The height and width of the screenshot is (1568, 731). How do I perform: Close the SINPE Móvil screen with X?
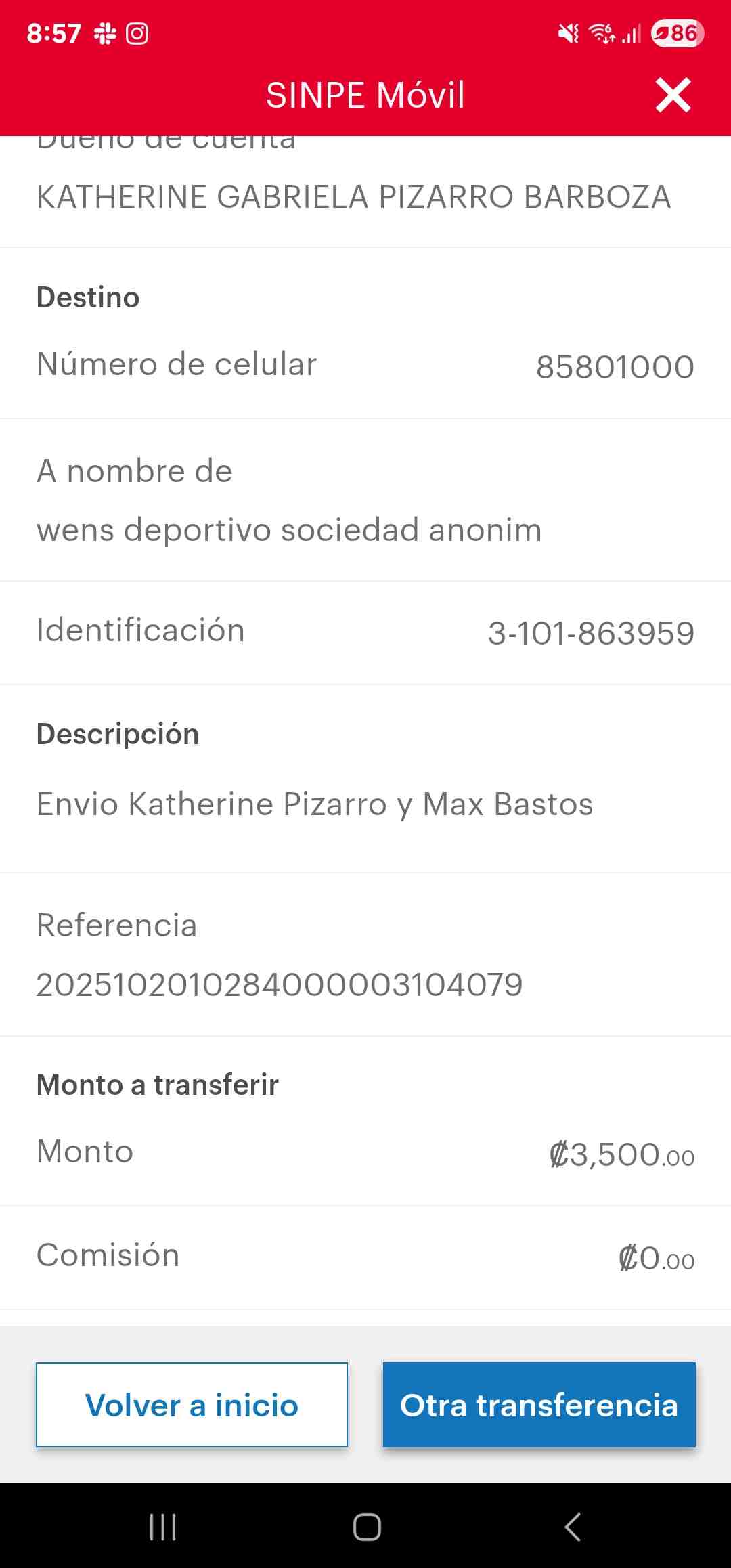click(673, 95)
